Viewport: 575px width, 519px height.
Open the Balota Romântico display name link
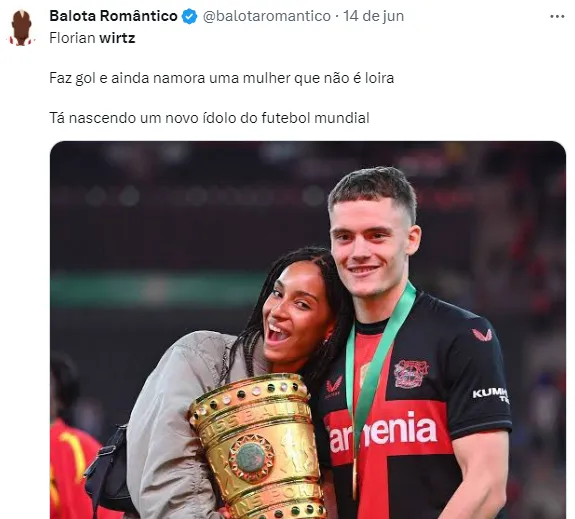pos(113,16)
